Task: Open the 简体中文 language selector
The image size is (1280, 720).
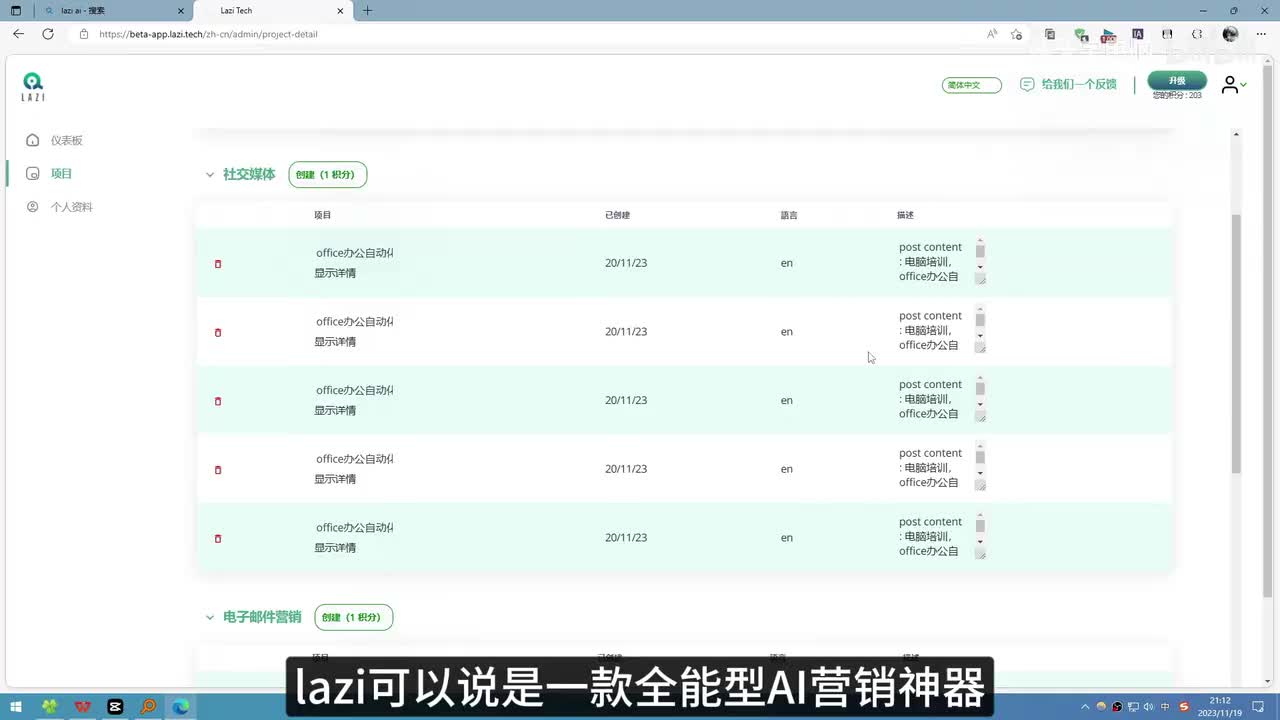Action: (x=971, y=85)
